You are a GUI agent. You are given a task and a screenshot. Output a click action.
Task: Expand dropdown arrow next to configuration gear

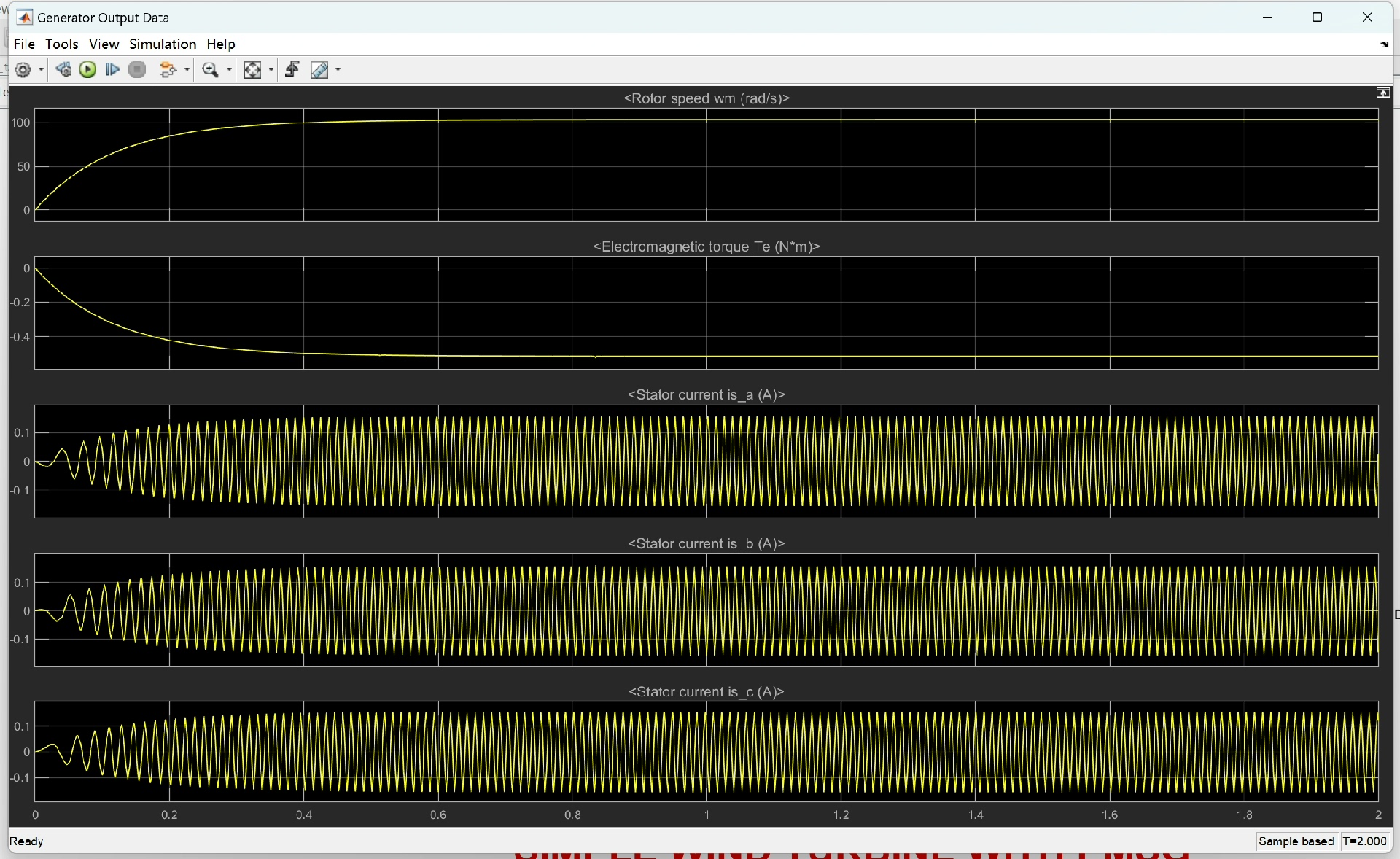41,70
